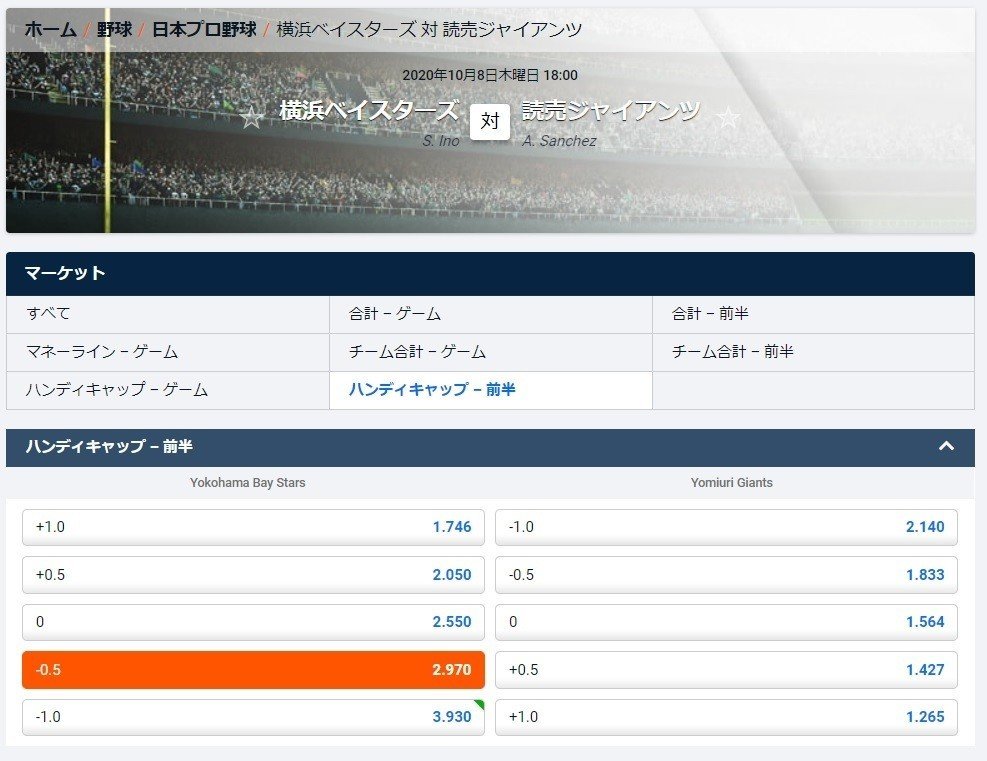Click the match date 2020年10月8日木曜日 18:00

point(490,76)
